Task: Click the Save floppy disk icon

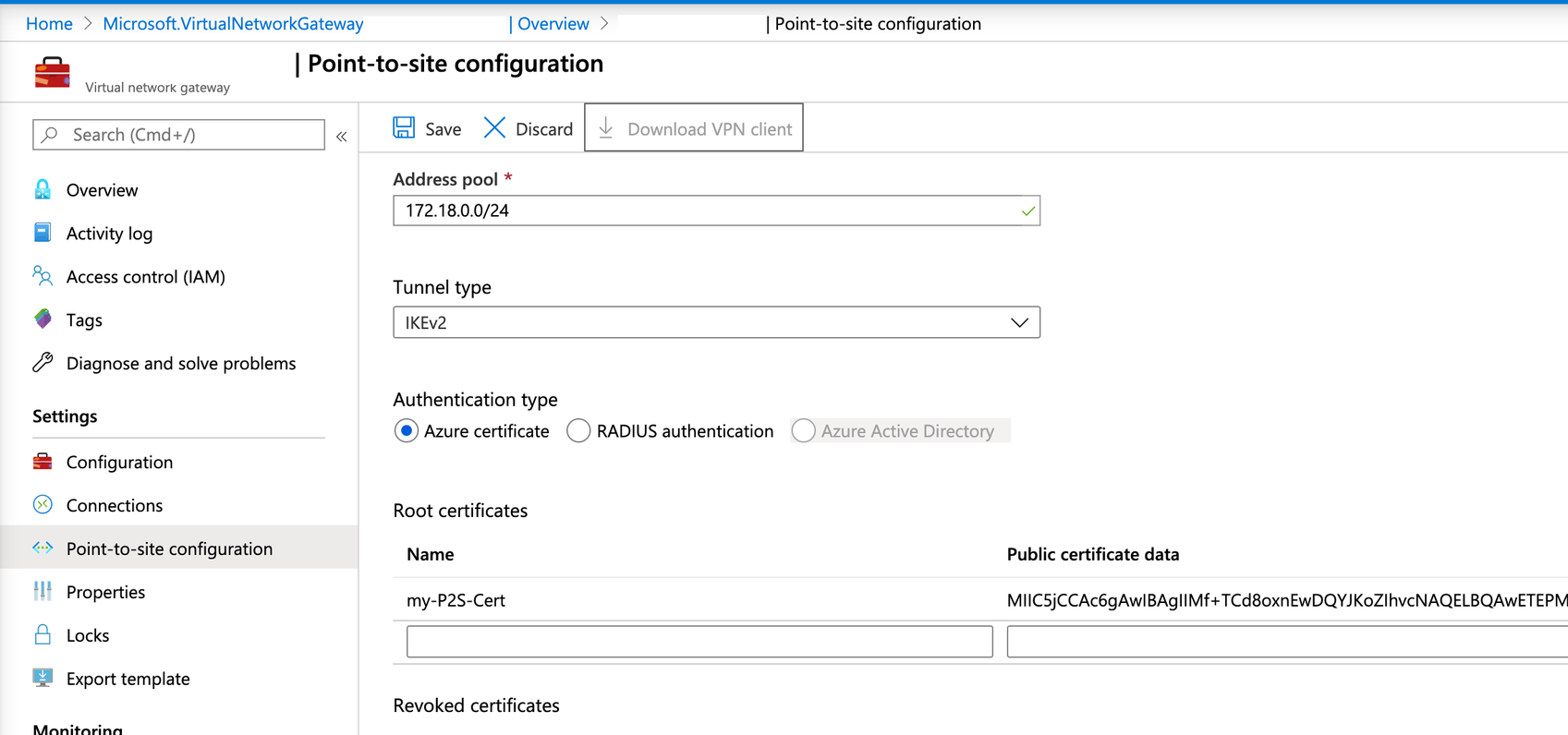Action: pyautogui.click(x=404, y=127)
